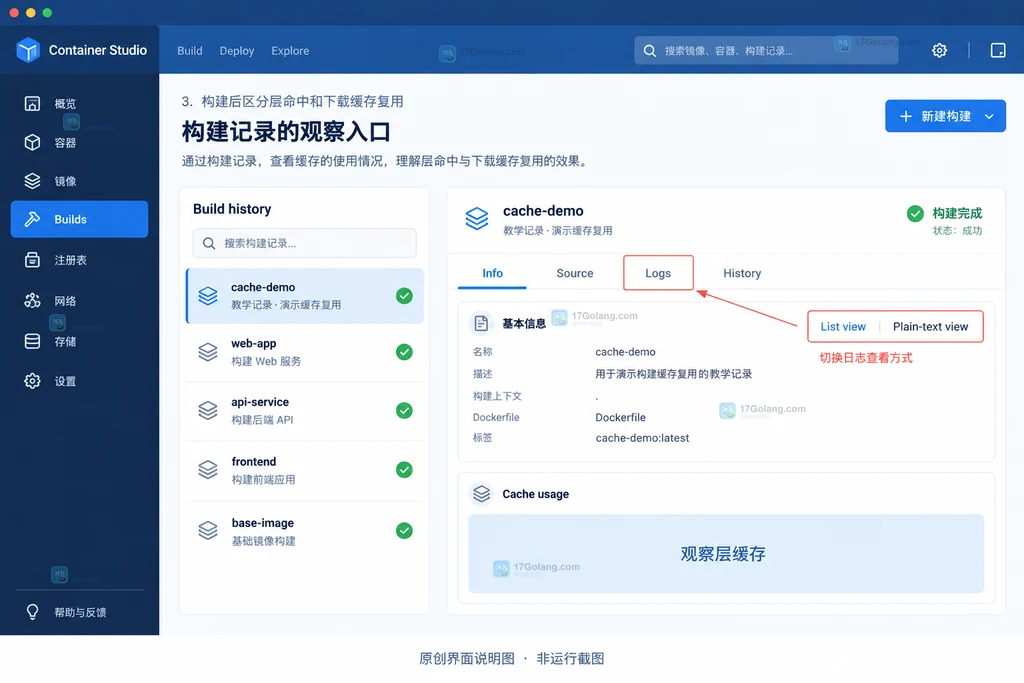1024x683 pixels.
Task: Open the 网络 network sidebar icon
Action: click(32, 300)
